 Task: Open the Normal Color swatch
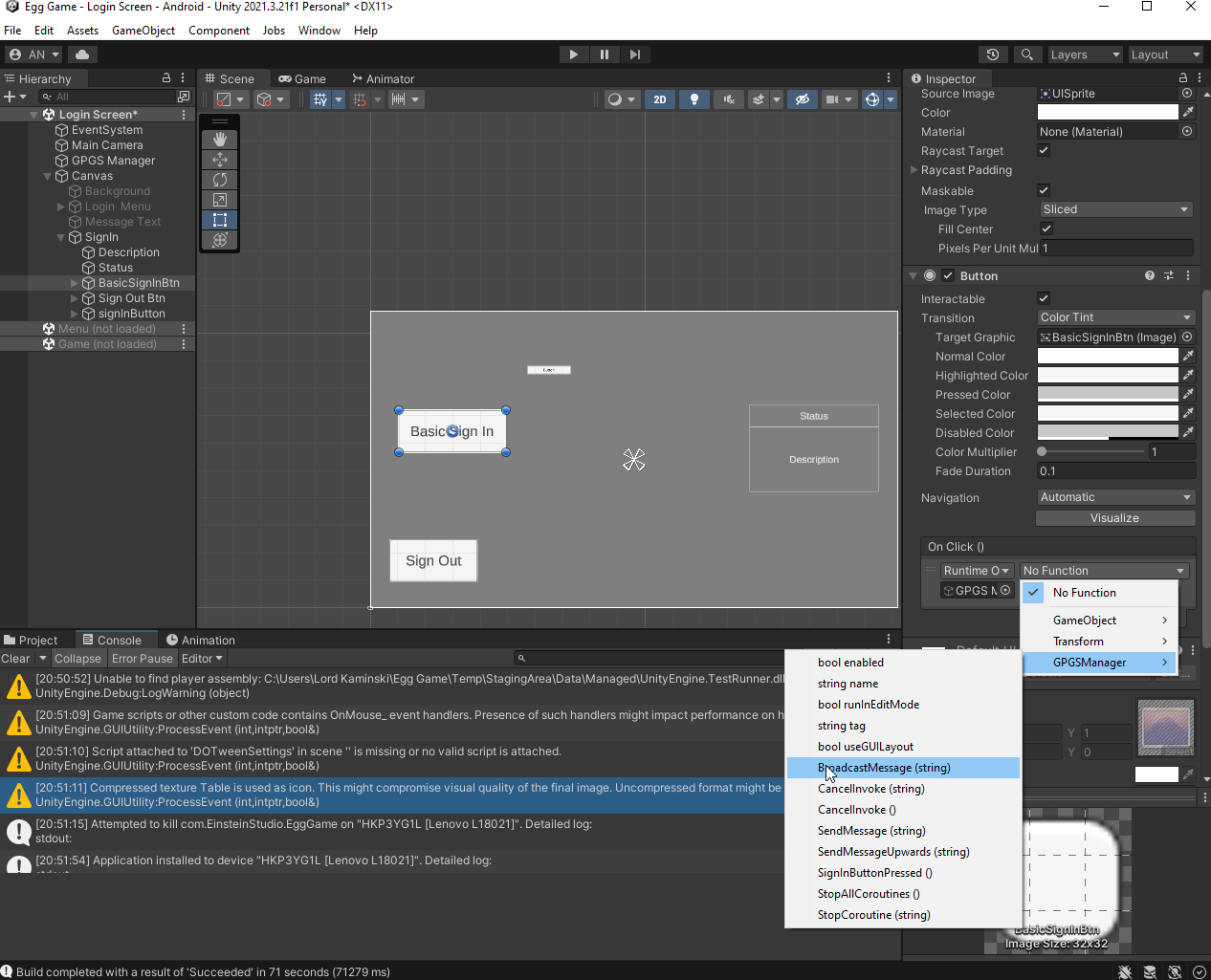pos(1108,356)
